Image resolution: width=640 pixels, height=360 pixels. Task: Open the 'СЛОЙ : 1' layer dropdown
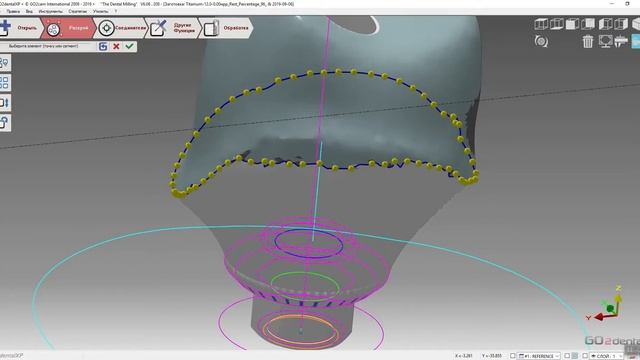[x=606, y=356]
